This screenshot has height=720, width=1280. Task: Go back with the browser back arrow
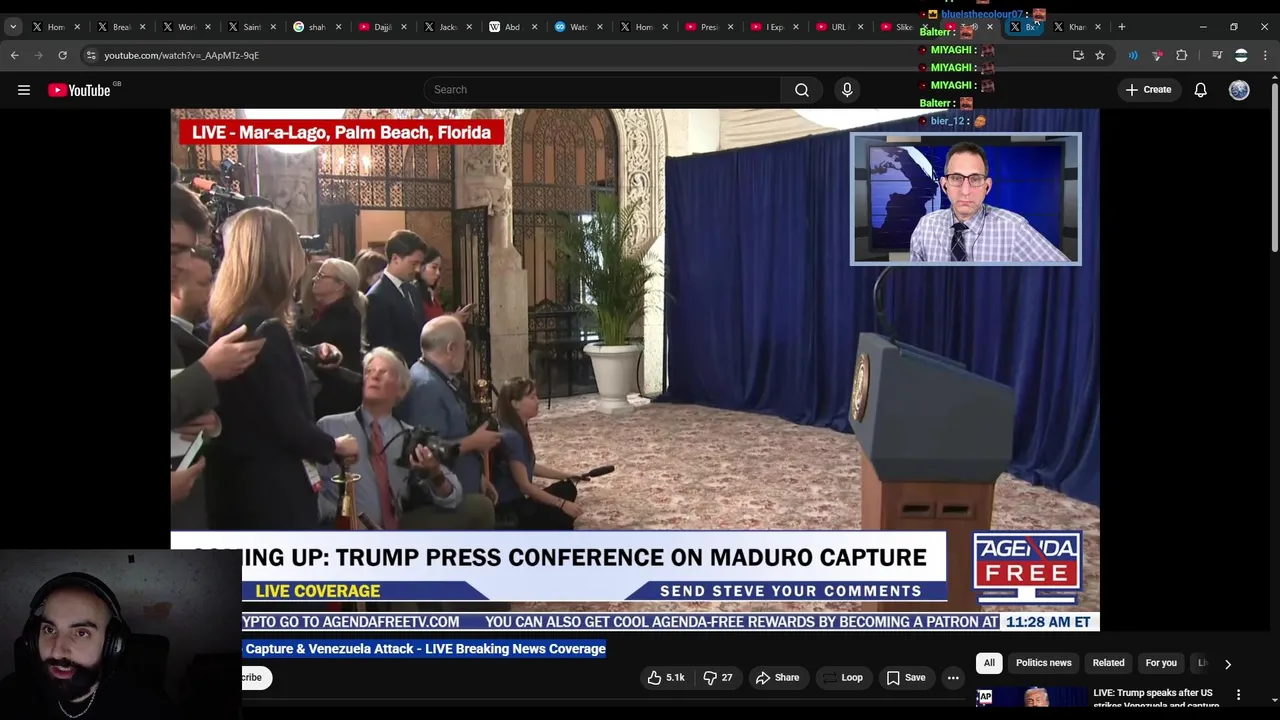[14, 55]
